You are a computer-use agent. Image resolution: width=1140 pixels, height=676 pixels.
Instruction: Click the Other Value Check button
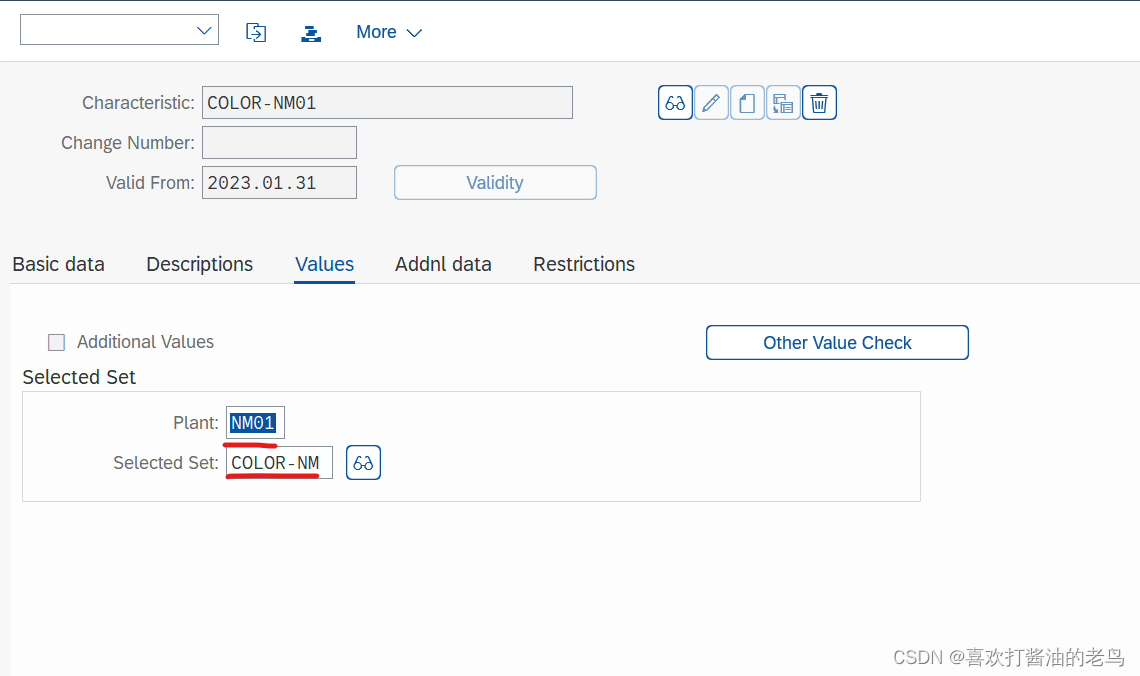837,342
